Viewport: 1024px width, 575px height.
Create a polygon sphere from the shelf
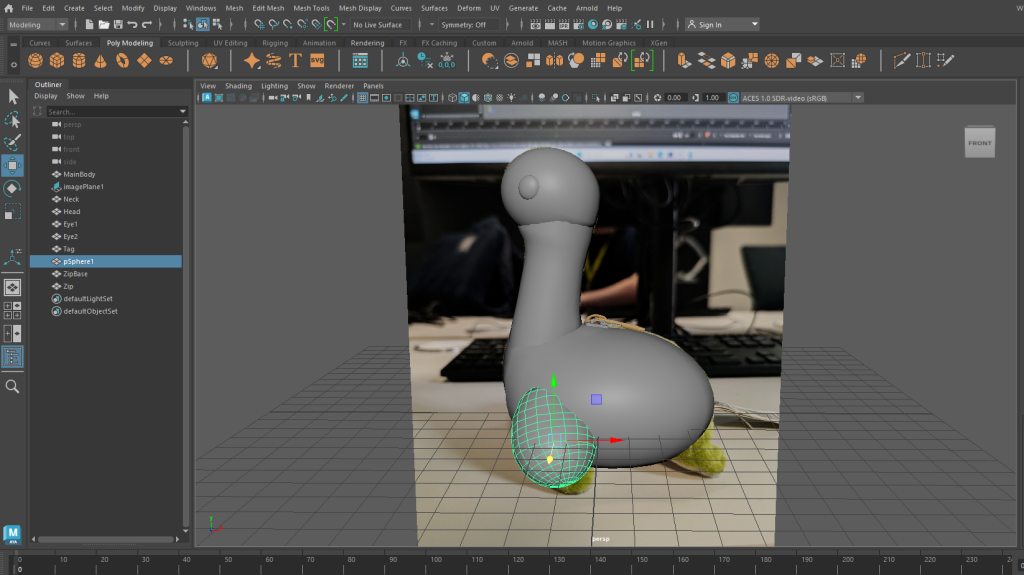point(35,61)
